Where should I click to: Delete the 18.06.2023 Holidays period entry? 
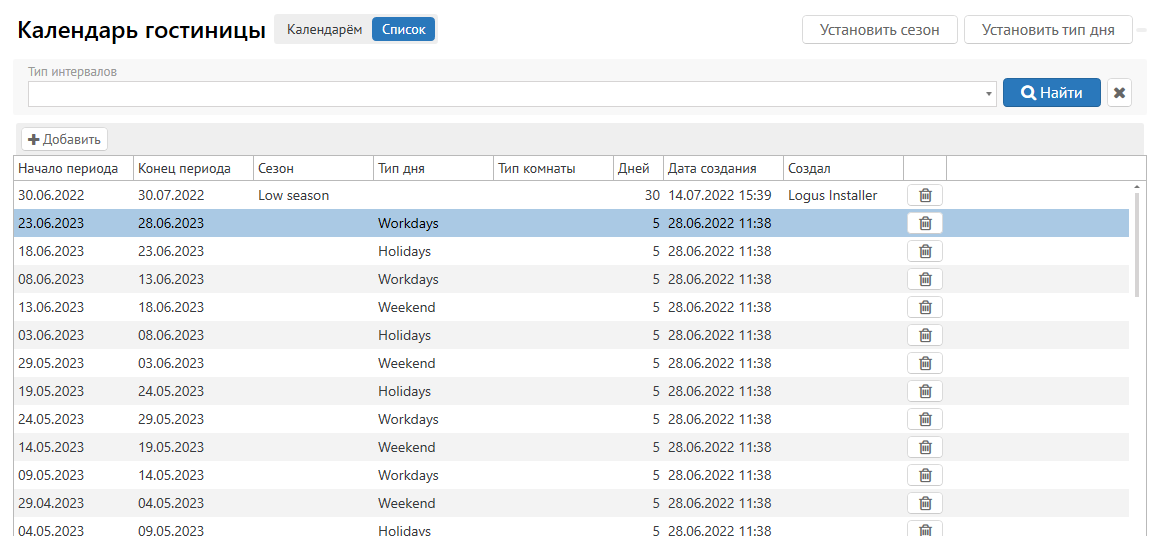(x=924, y=251)
